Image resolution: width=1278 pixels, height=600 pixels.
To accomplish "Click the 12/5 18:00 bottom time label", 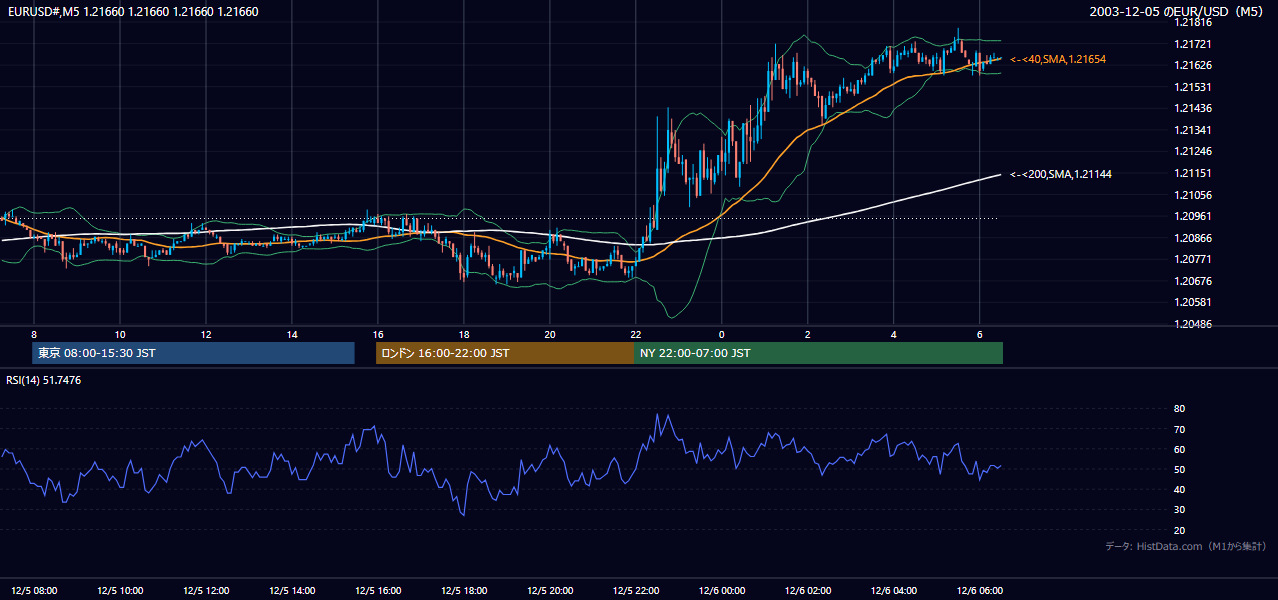I will click(x=463, y=590).
